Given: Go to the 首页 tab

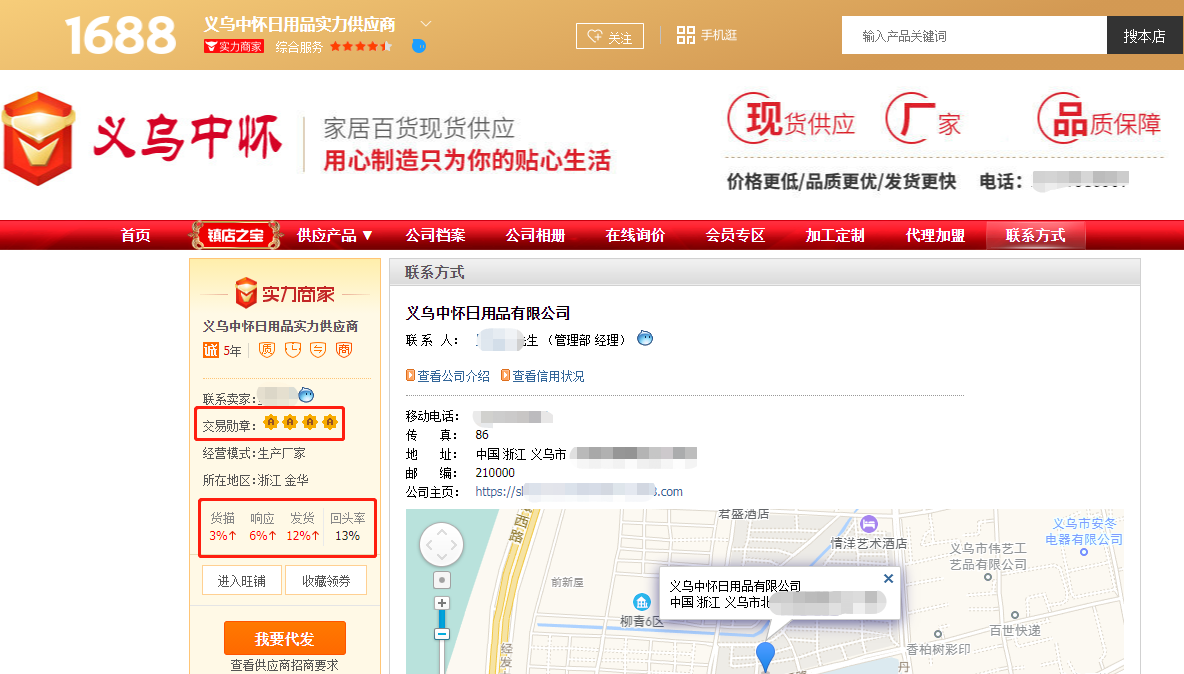Looking at the screenshot, I should (x=136, y=235).
